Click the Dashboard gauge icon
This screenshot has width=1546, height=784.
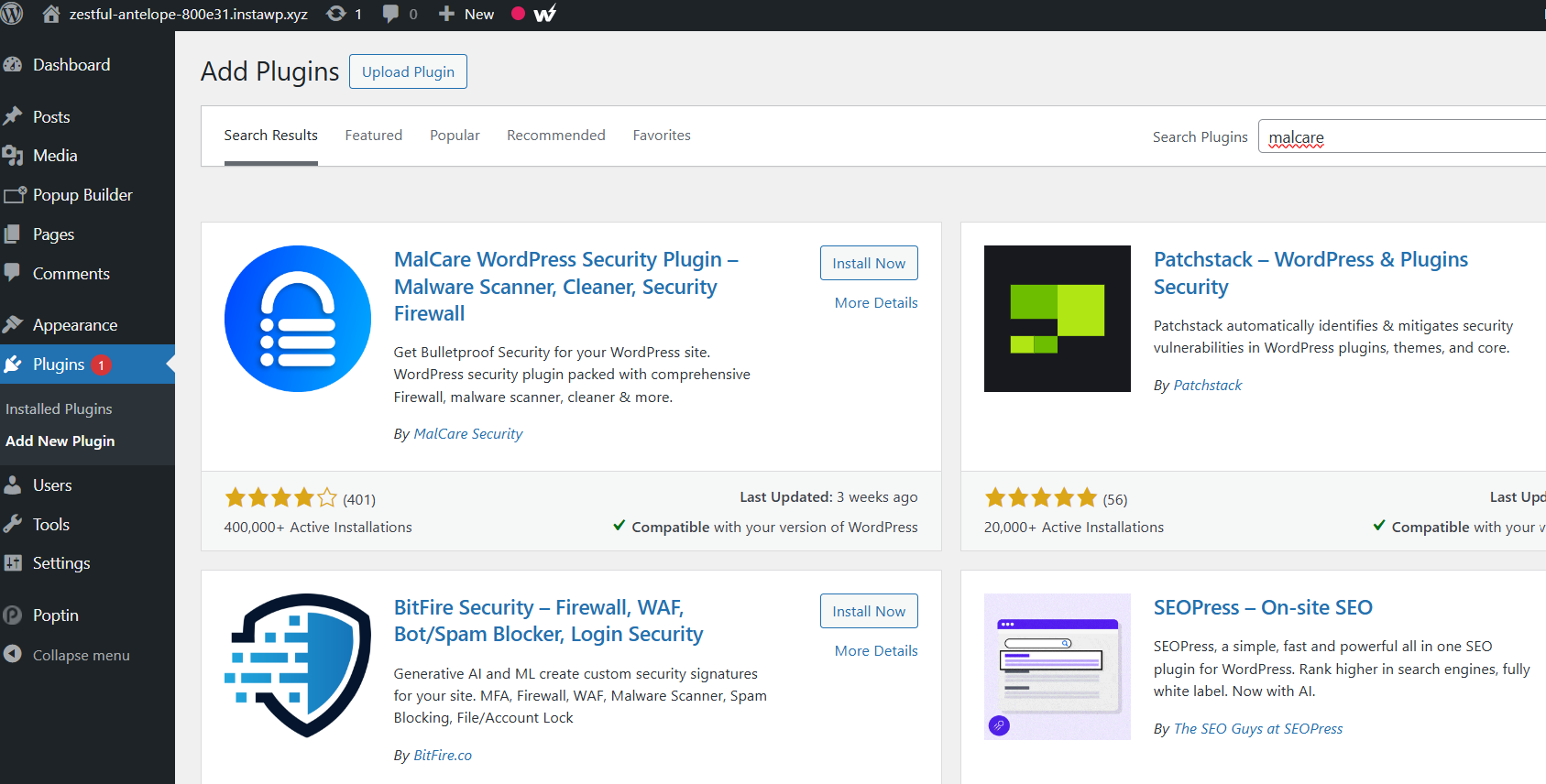[13, 65]
